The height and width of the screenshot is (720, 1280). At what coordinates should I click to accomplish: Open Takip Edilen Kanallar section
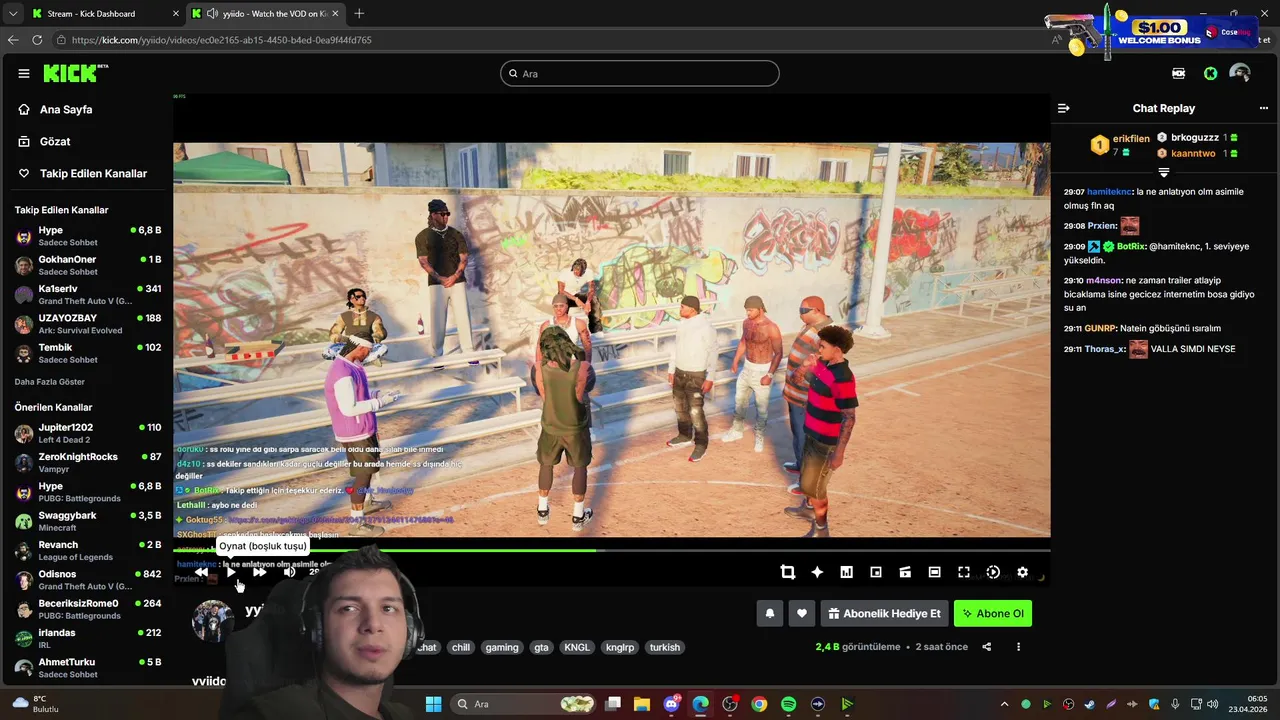(93, 173)
